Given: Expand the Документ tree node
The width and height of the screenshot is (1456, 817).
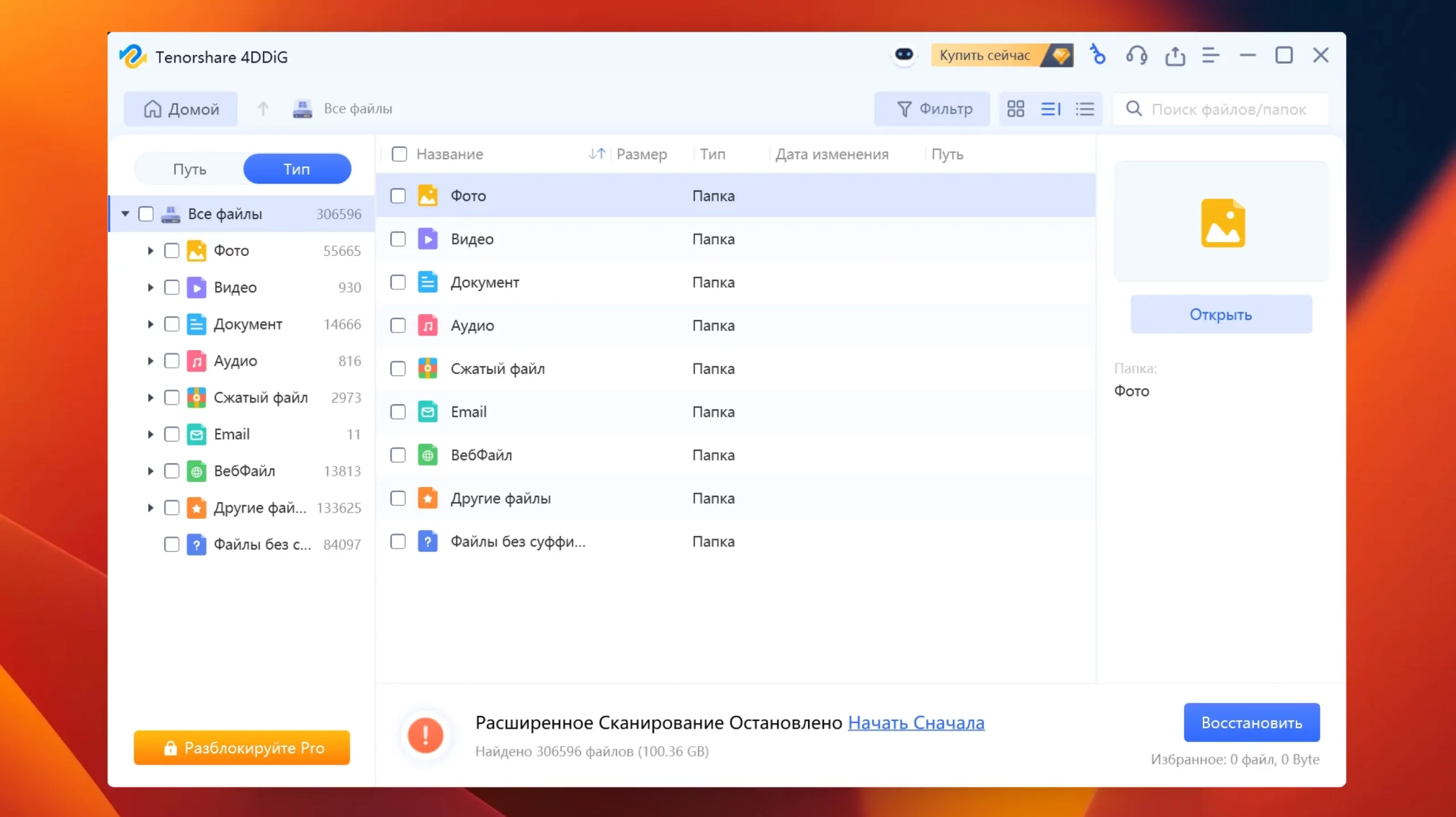Looking at the screenshot, I should tap(150, 324).
